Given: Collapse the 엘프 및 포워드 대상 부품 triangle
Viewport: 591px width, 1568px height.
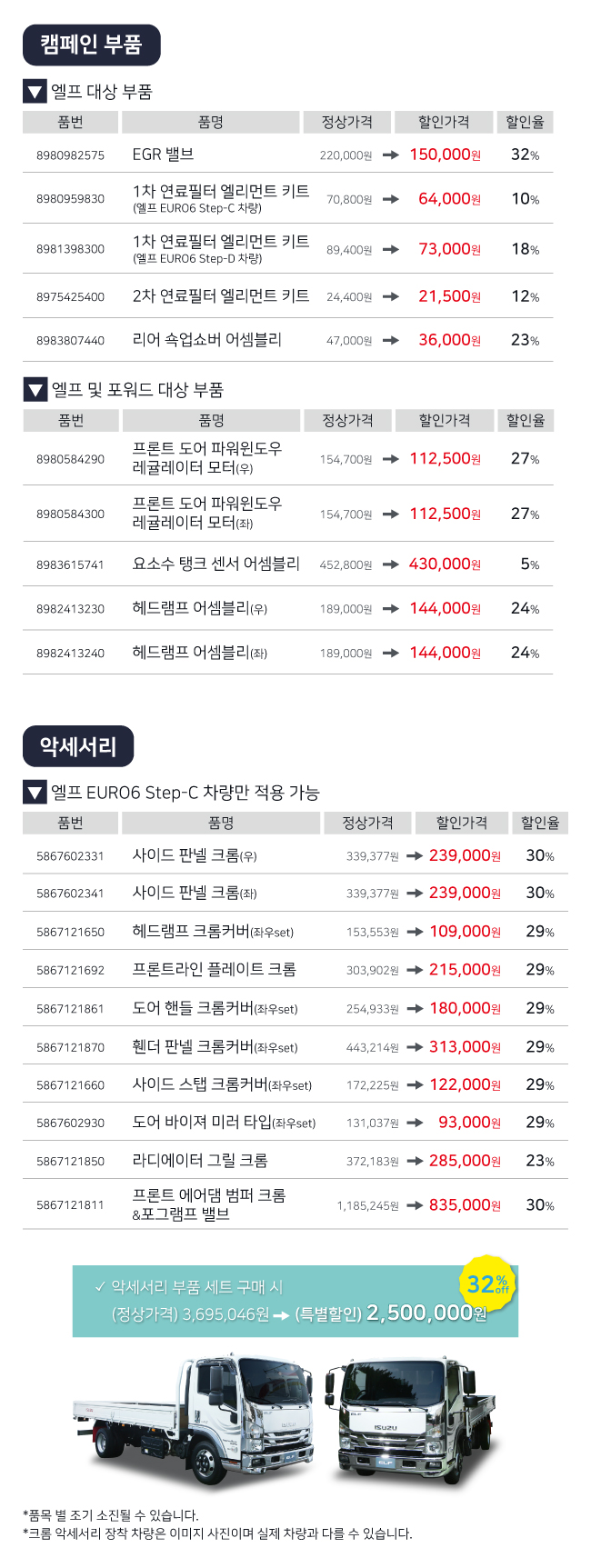Looking at the screenshot, I should point(35,390).
